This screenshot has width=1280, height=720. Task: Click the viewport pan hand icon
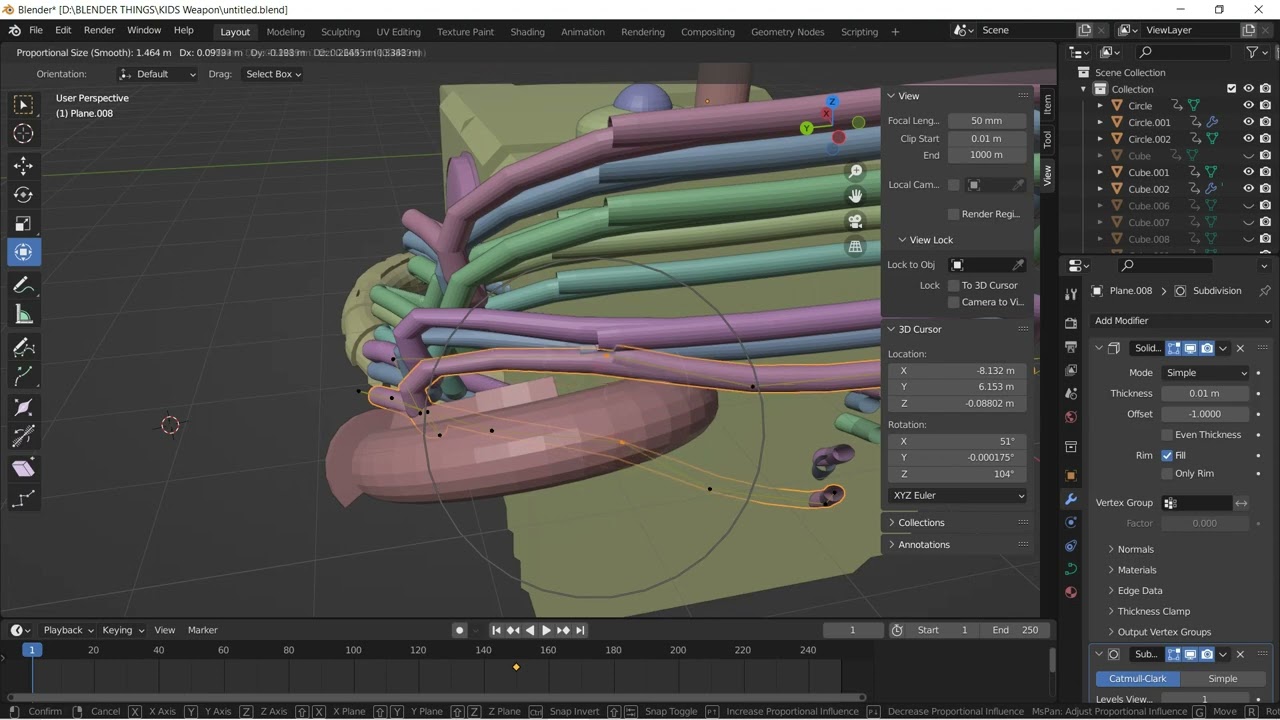pos(855,196)
